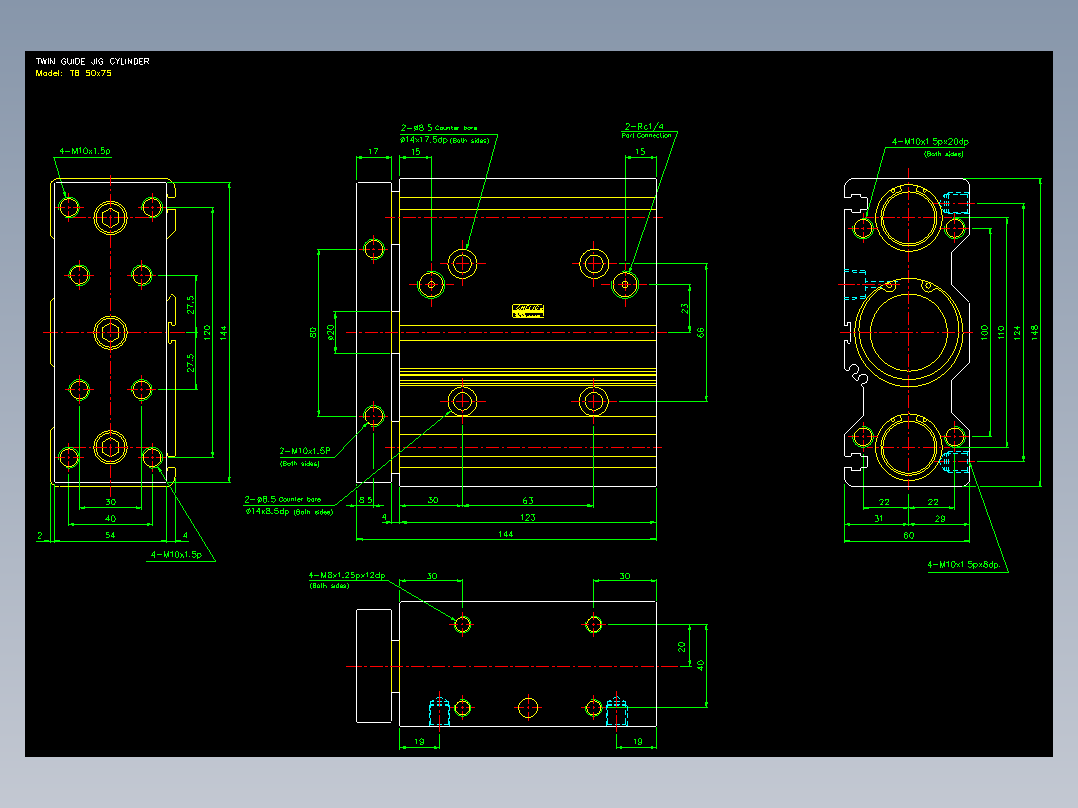Select the 'ø14x17.5dp' counter bore note
The width and height of the screenshot is (1078, 808).
(x=424, y=140)
